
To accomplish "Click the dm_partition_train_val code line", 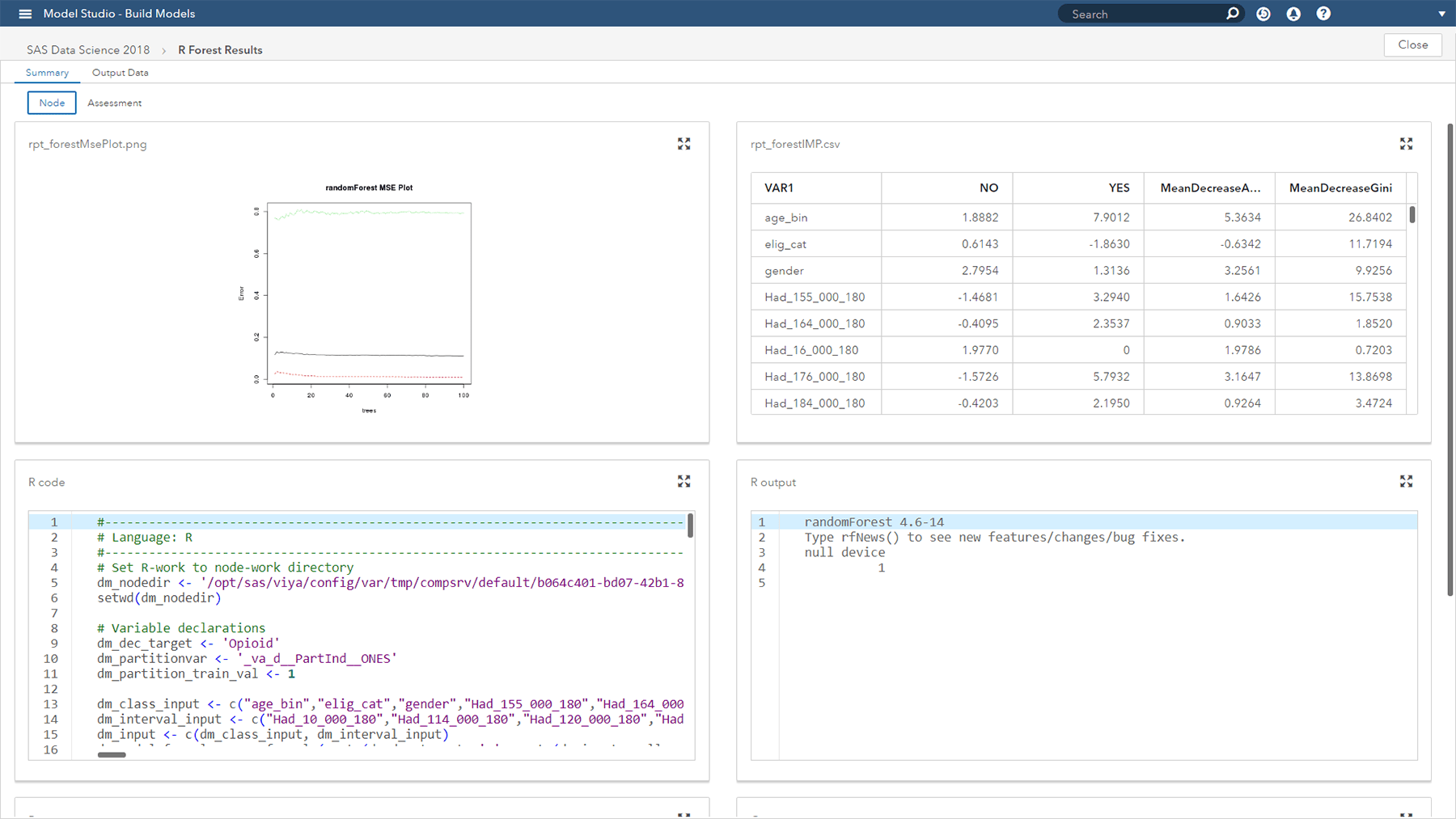I will [x=197, y=673].
